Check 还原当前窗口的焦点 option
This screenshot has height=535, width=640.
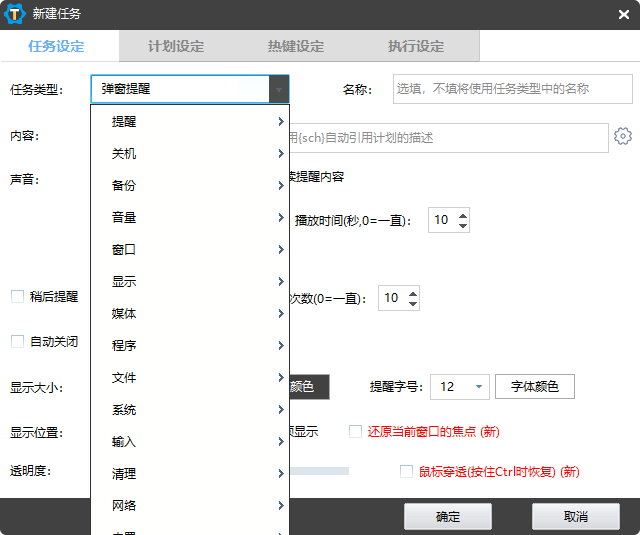pos(355,432)
